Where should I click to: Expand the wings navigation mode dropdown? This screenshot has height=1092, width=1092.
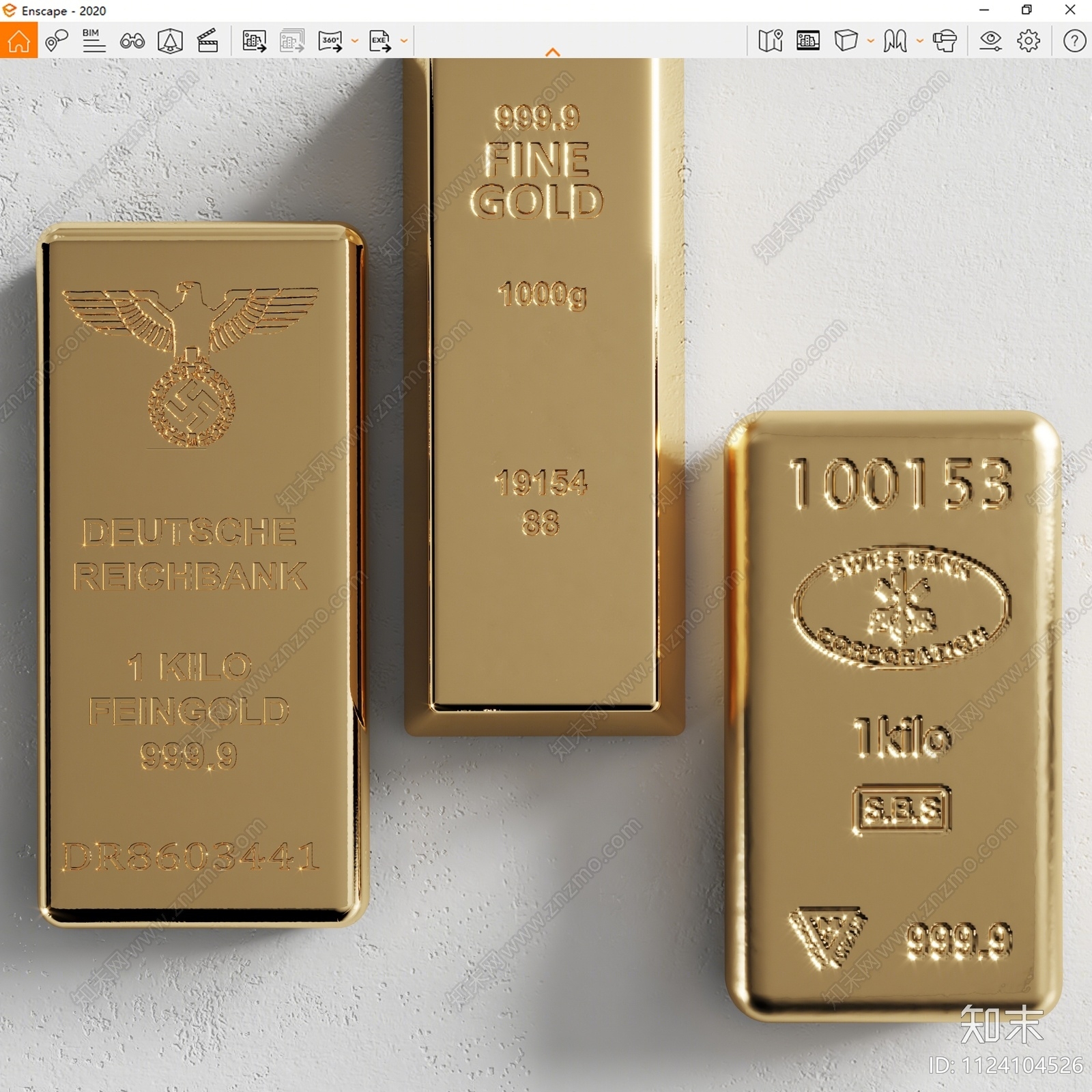coord(919,41)
